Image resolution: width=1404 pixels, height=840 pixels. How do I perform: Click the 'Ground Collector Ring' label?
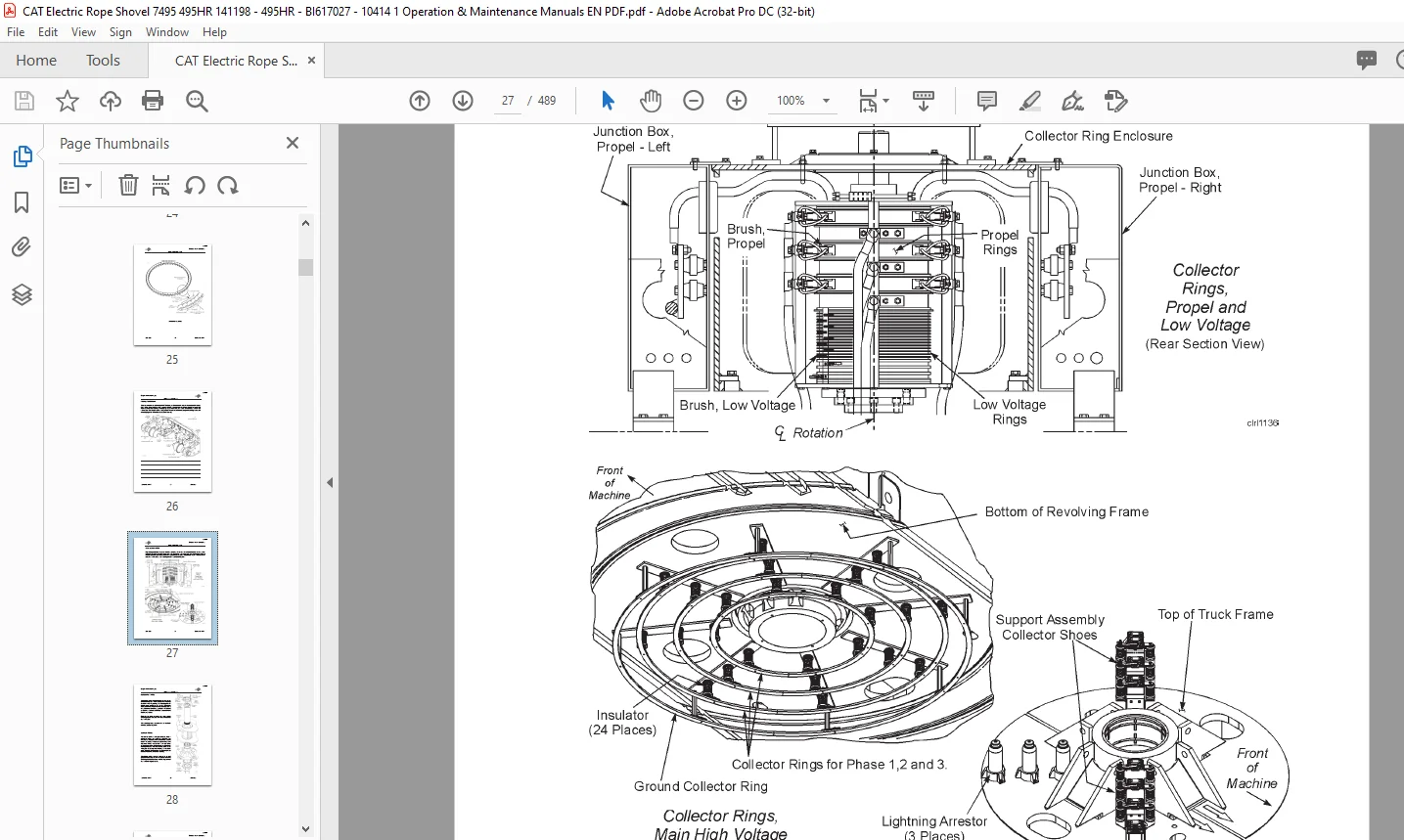click(701, 786)
